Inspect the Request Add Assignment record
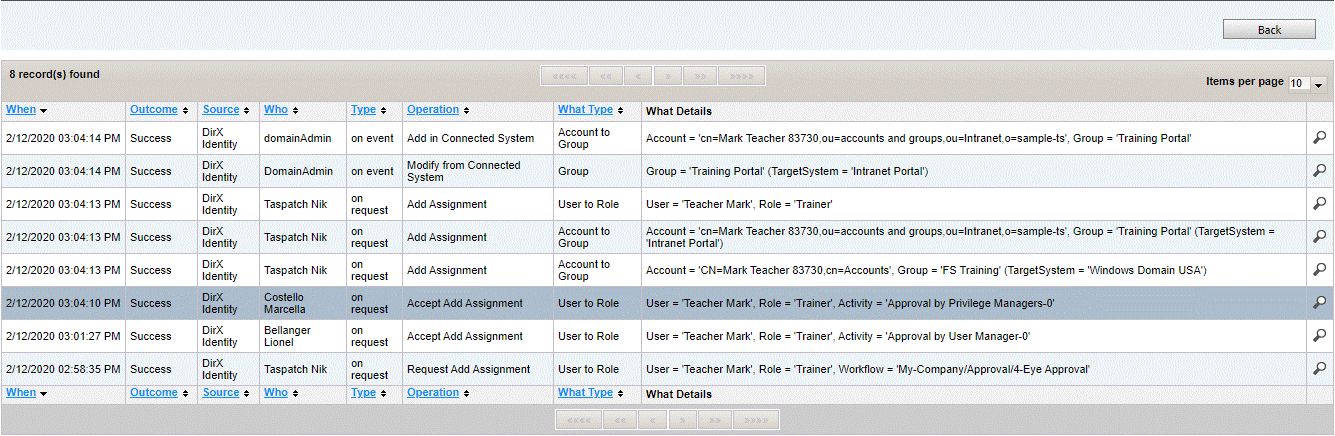Viewport: 1335px width, 436px height. (1319, 369)
